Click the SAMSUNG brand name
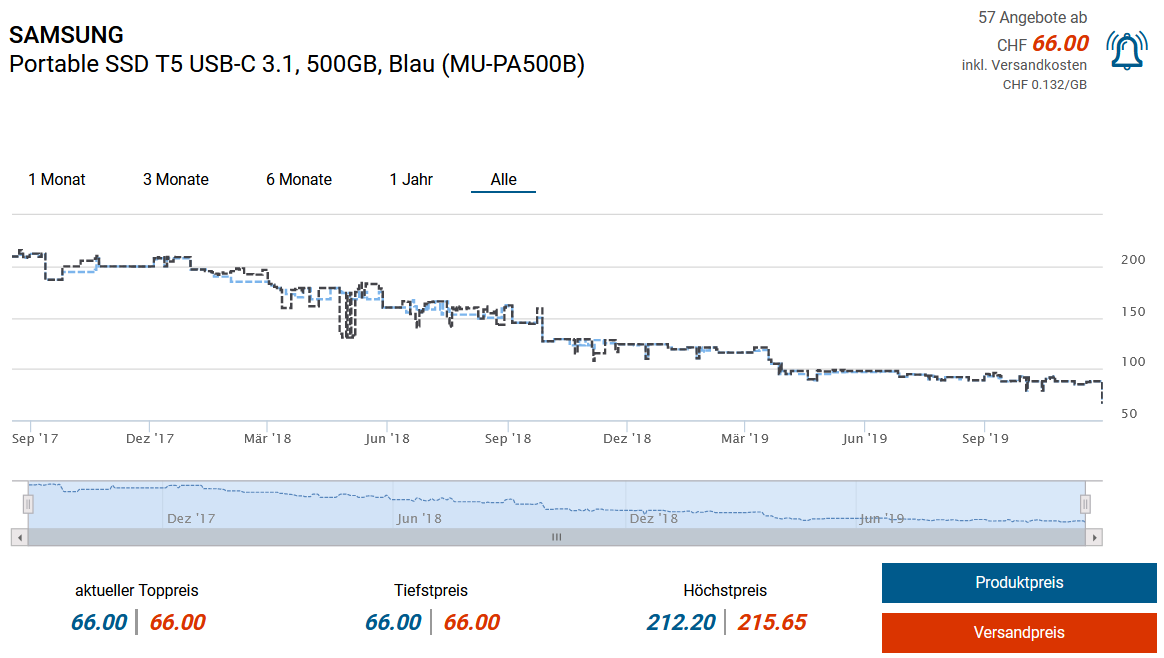The image size is (1164, 658). pyautogui.click(x=67, y=35)
